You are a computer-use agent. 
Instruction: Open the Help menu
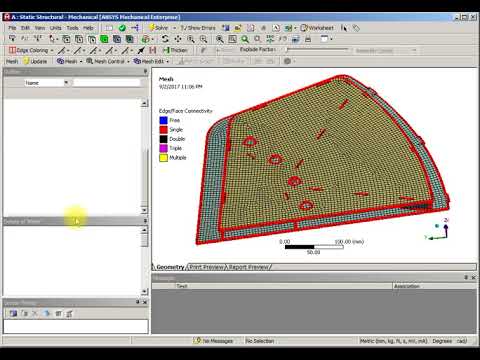point(88,28)
